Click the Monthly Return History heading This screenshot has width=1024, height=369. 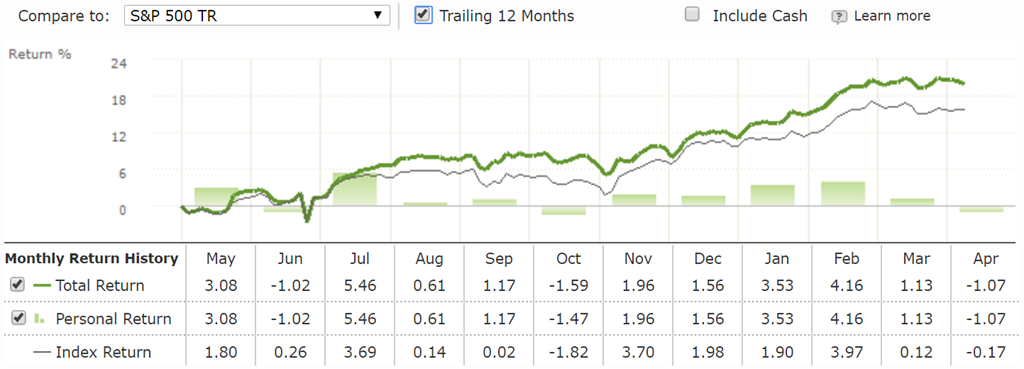click(x=91, y=259)
